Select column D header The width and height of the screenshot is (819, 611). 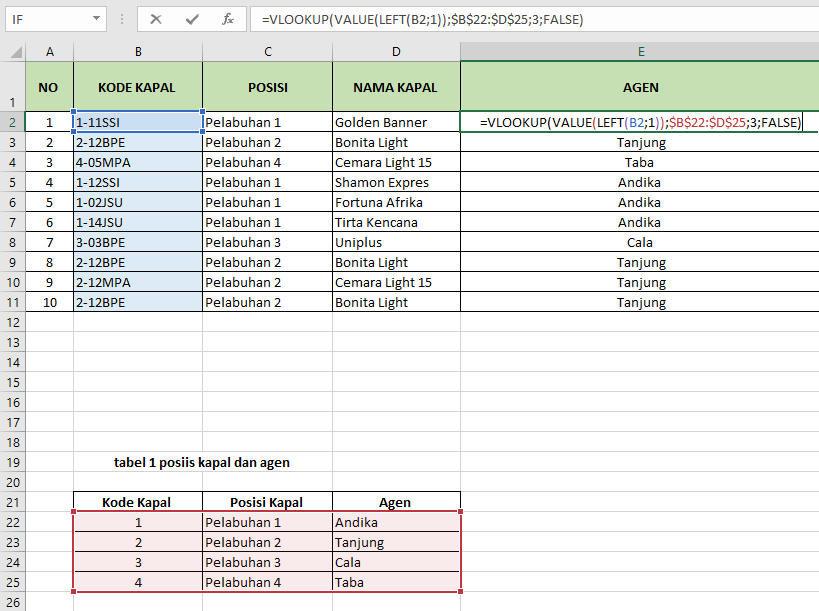pos(396,52)
